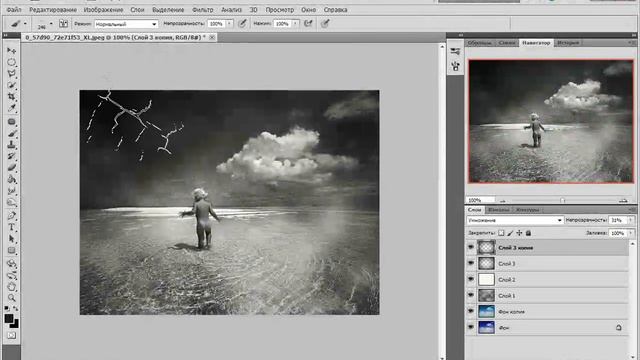The width and height of the screenshot is (640, 360).
Task: Select the Horizontal Type tool
Action: click(11, 227)
